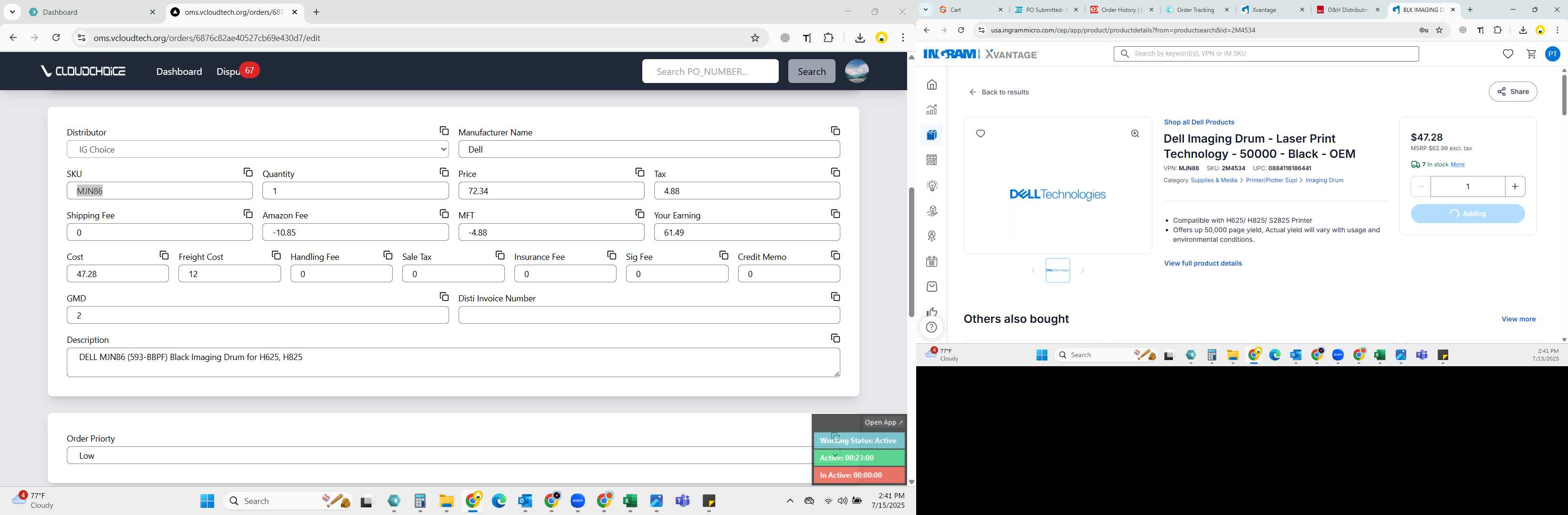The height and width of the screenshot is (515, 1568).
Task: Open the Ingram sidebar home icon
Action: [x=932, y=84]
